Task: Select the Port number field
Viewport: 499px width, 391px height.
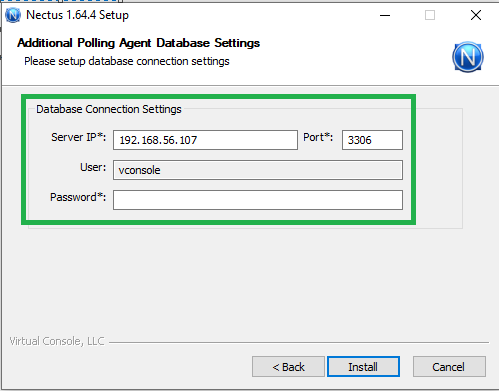Action: click(x=372, y=140)
